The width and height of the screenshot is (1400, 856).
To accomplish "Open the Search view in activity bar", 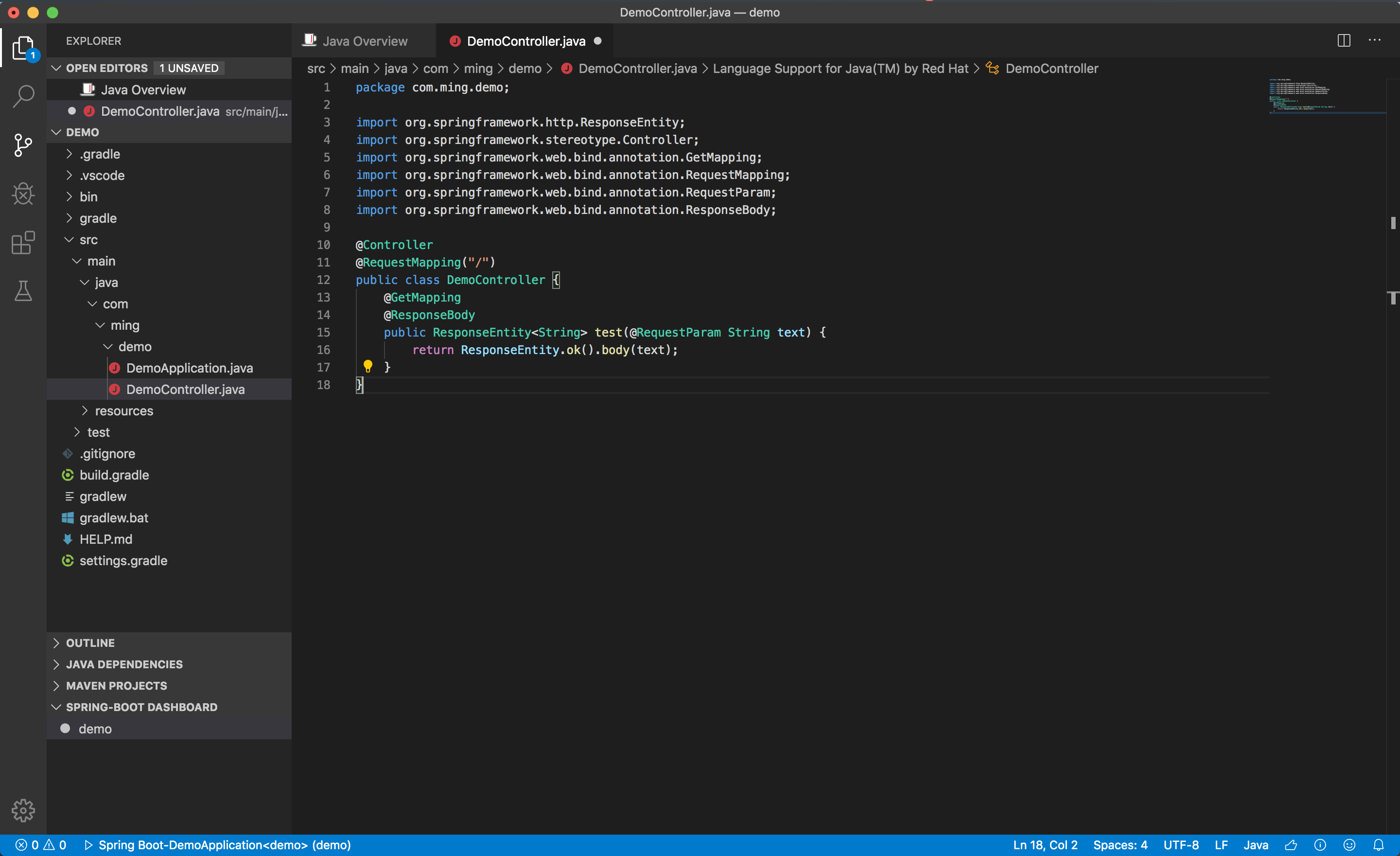I will [23, 97].
